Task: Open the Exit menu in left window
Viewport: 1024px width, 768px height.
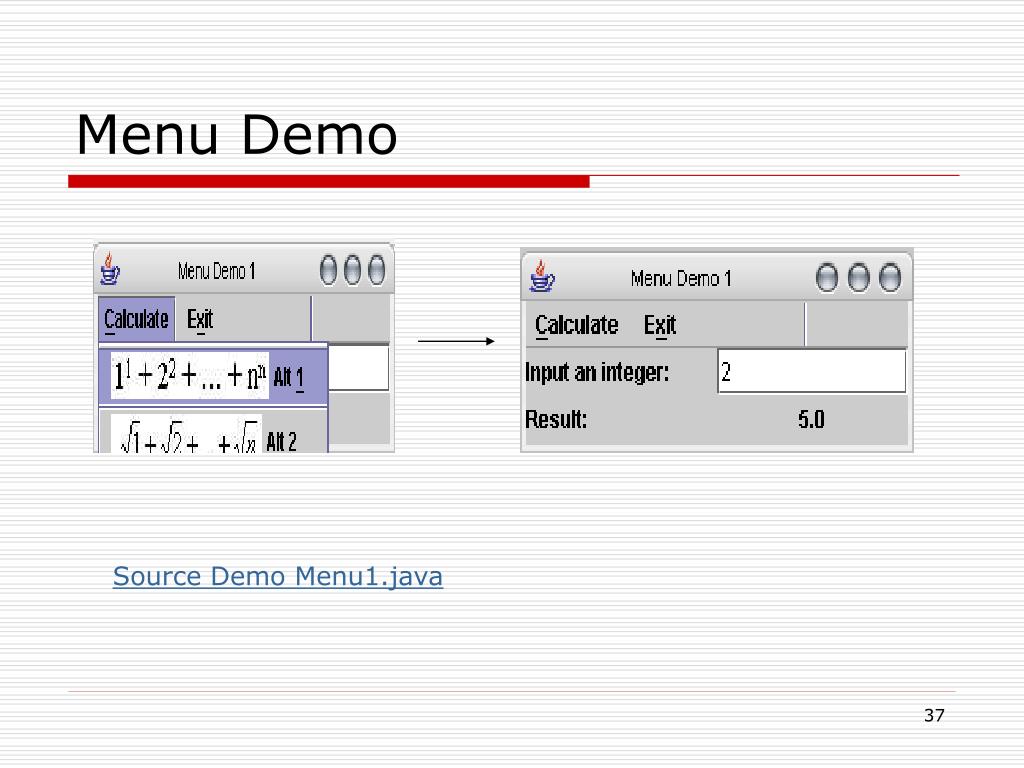Action: point(200,319)
